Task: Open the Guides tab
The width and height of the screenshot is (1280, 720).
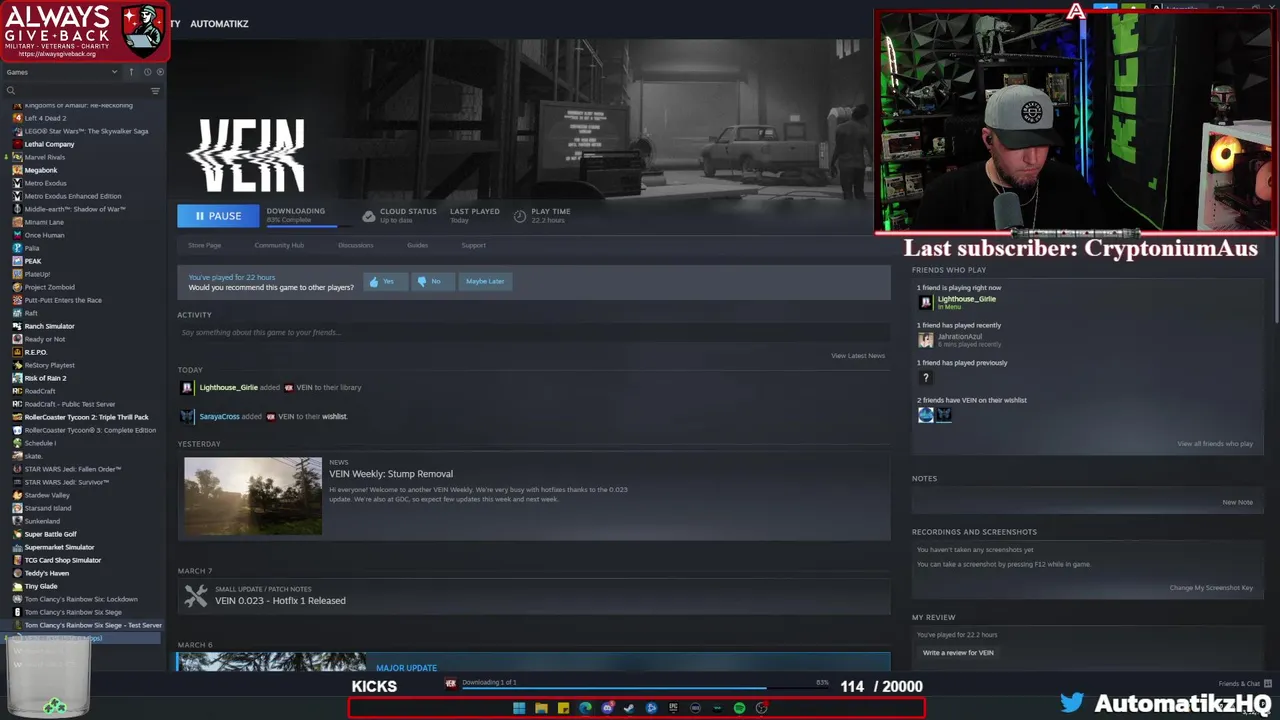Action: tap(417, 245)
